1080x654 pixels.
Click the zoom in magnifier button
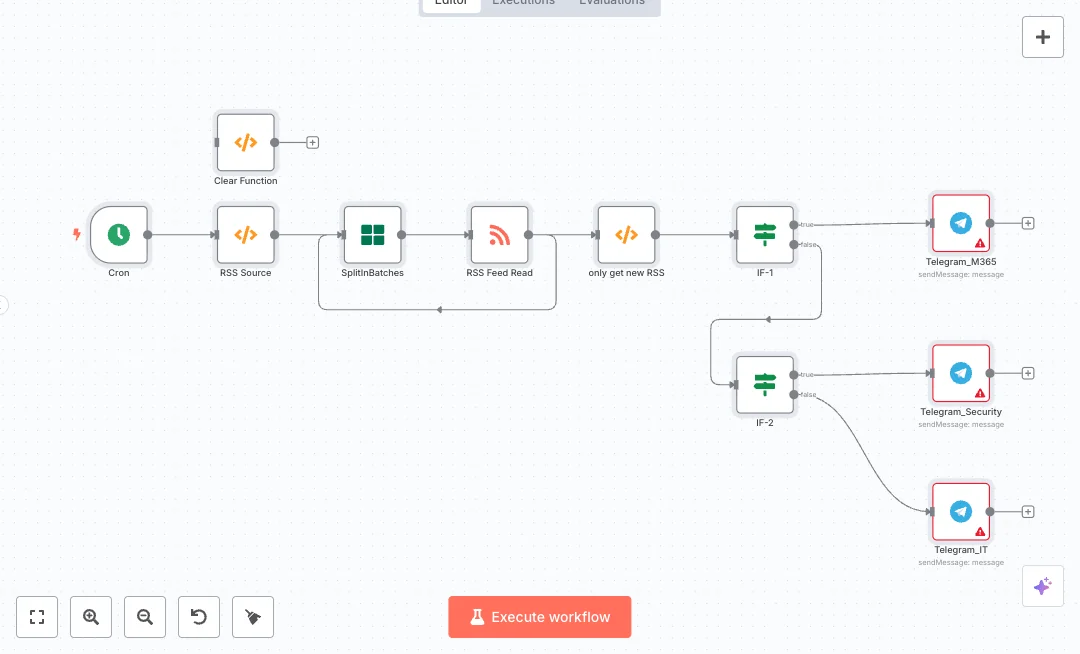tap(91, 617)
